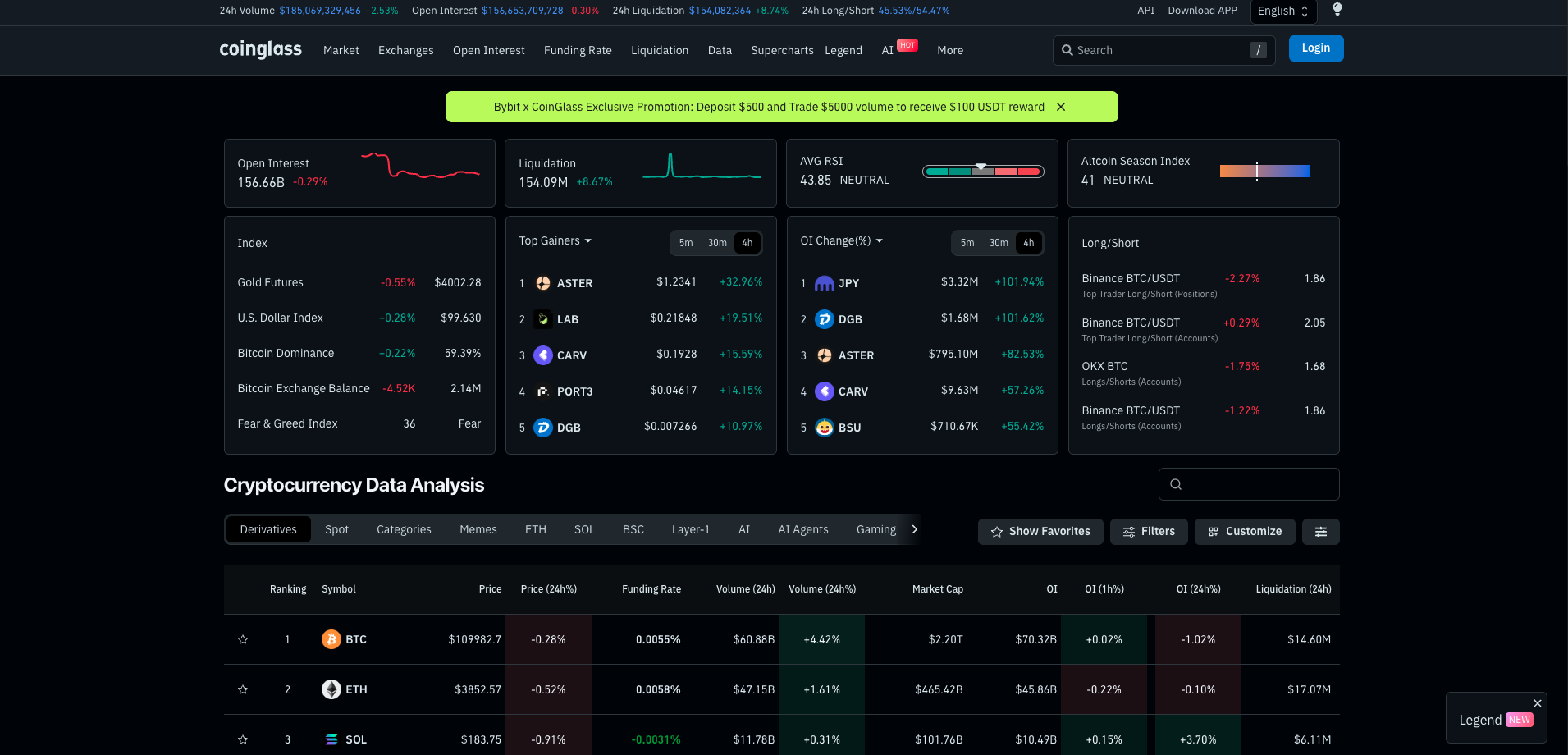Click the top Search input field
Viewport: 1568px width, 755px height.
[1163, 50]
